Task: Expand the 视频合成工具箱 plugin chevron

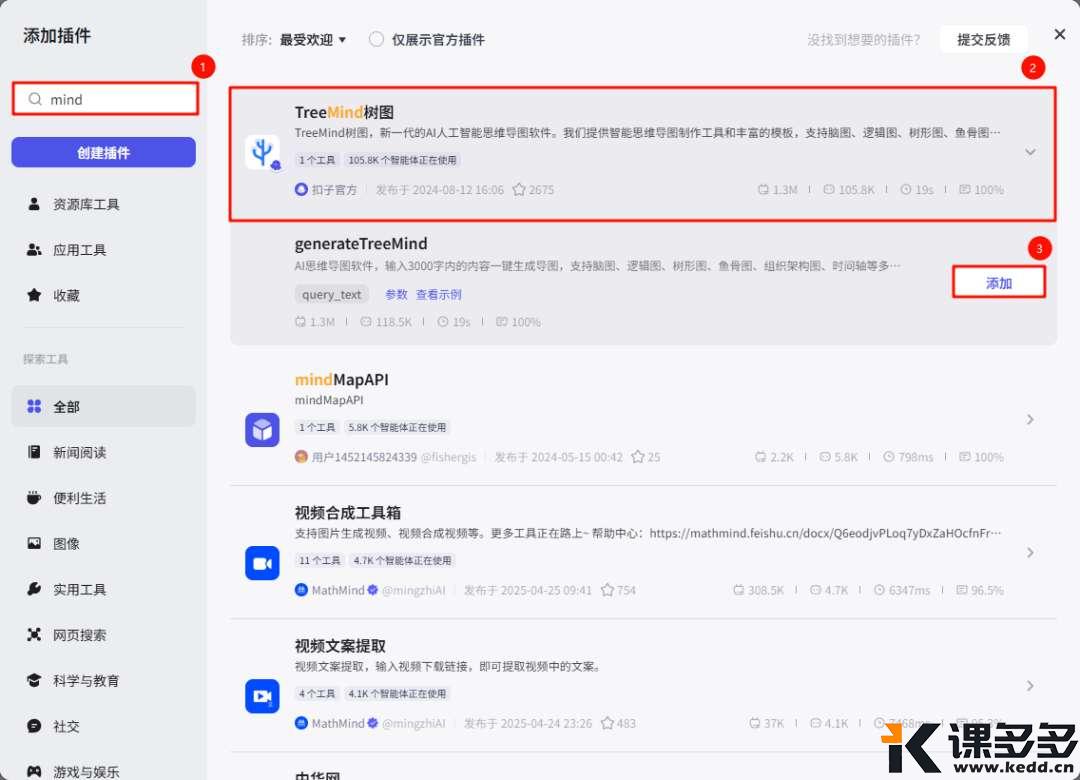Action: 1030,553
